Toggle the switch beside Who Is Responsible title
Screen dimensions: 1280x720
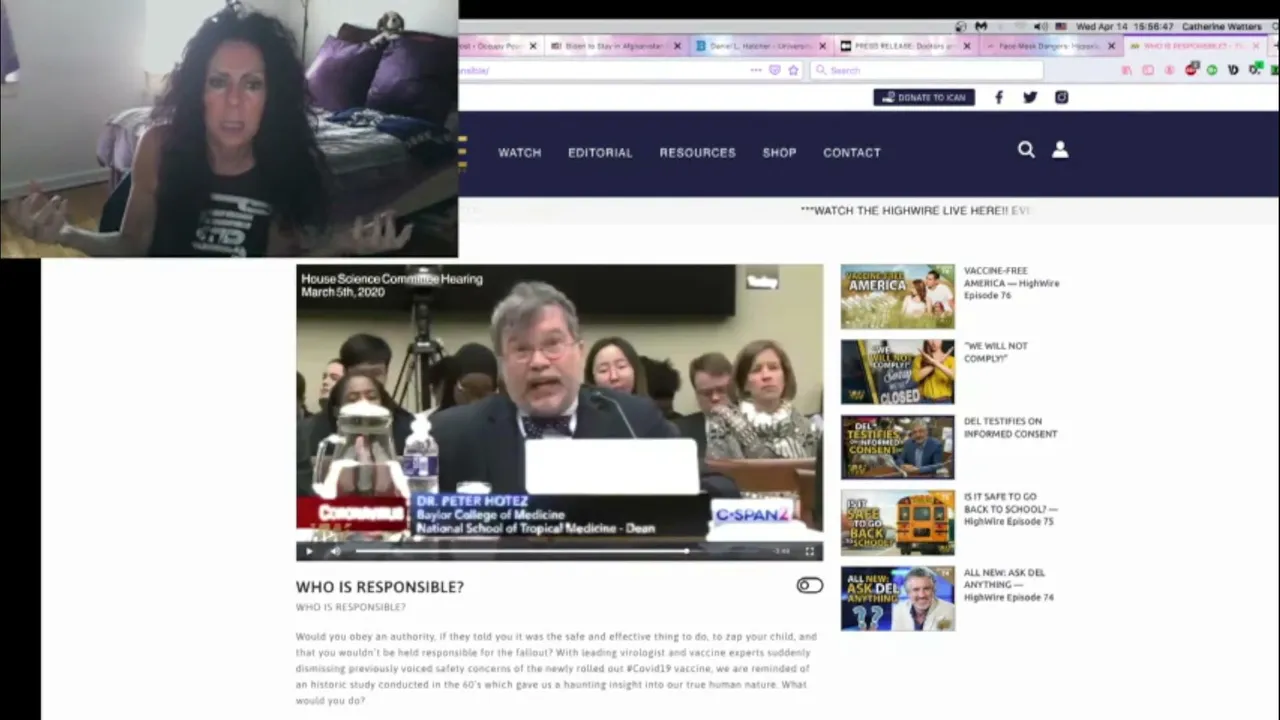point(810,585)
